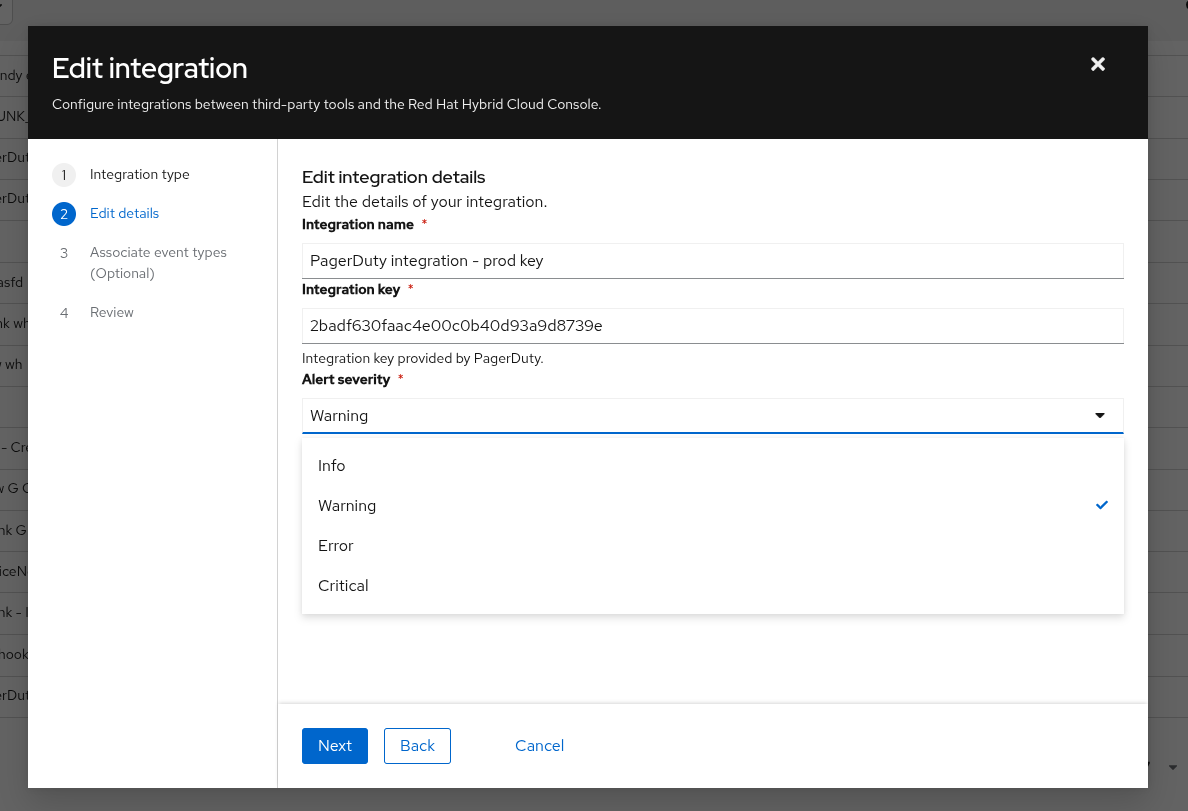
Task: Click the blue checkmark beside Warning
Action: [1102, 505]
